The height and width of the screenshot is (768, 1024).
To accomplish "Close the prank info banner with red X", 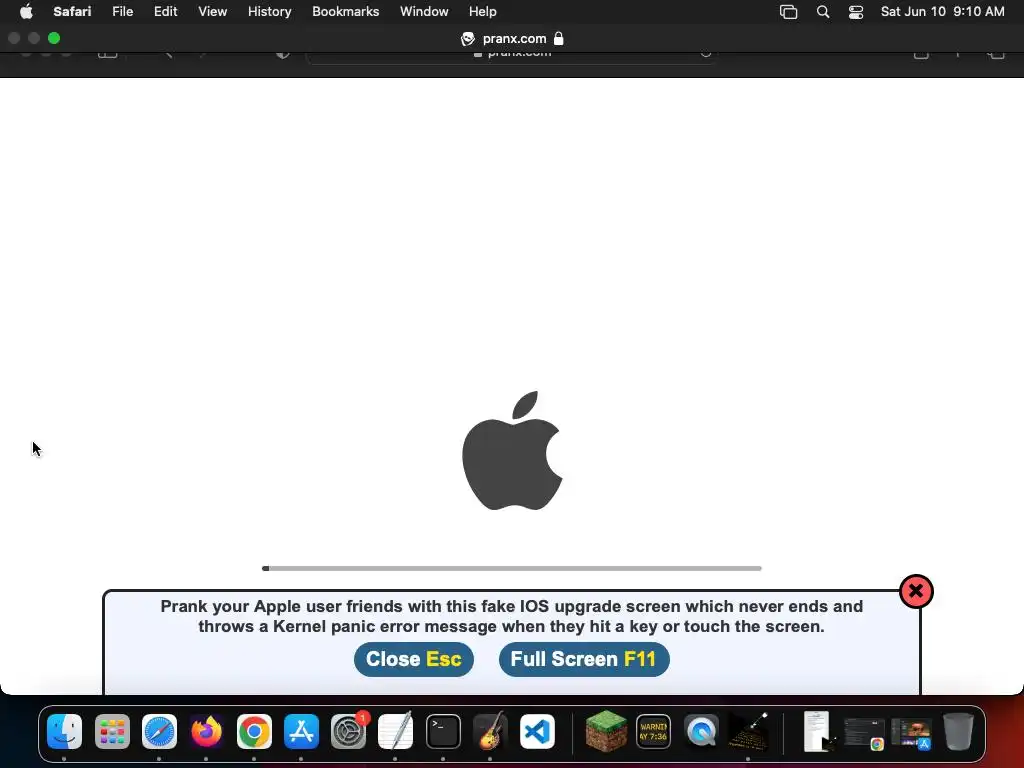I will coord(916,592).
